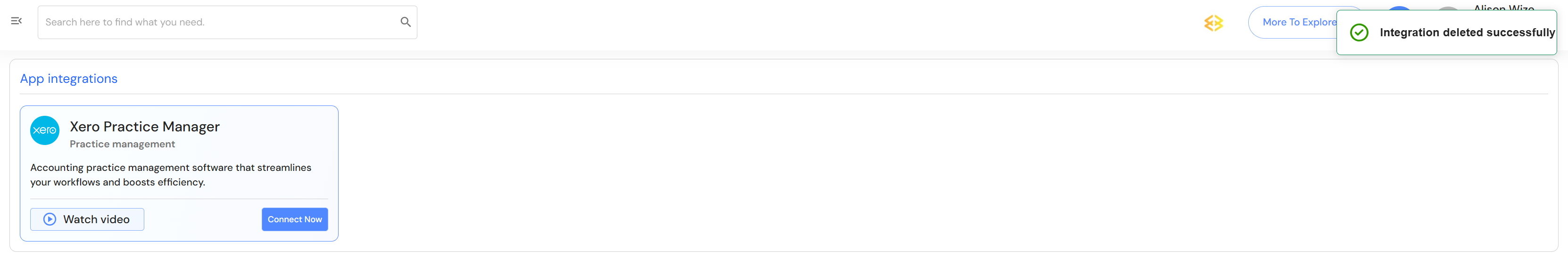Click the divider below App integrations heading
Image resolution: width=1568 pixels, height=274 pixels.
pos(783,94)
